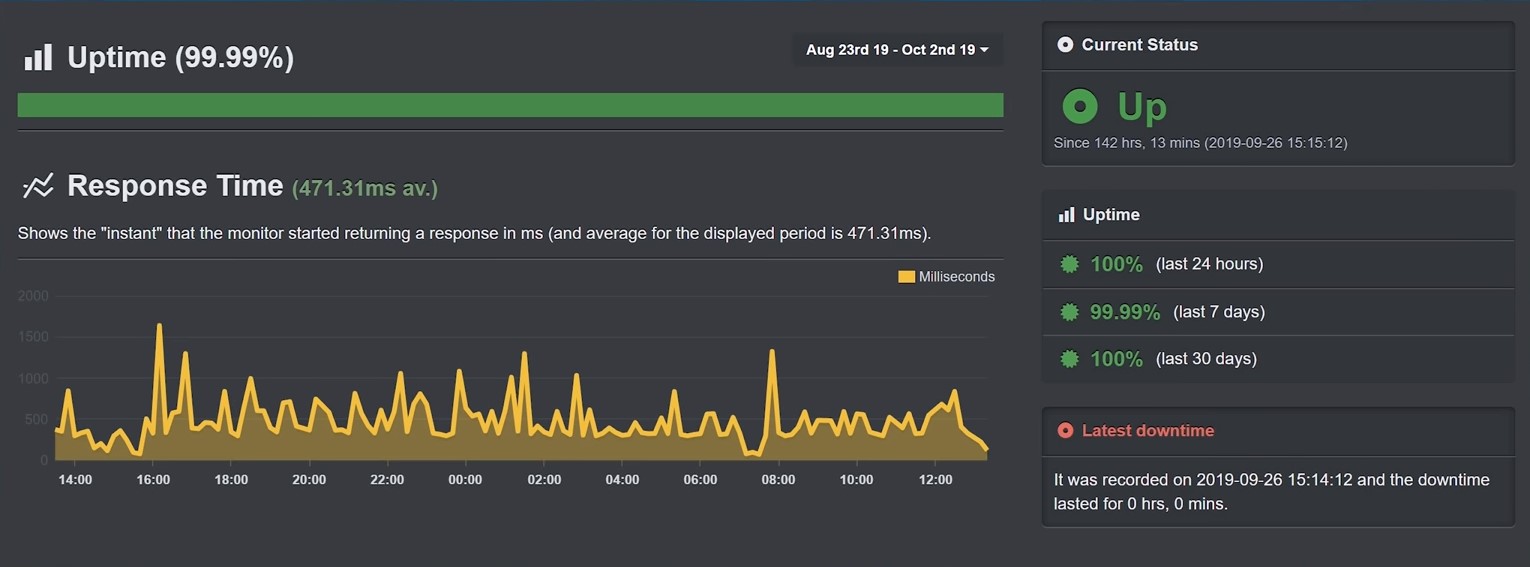This screenshot has width=1530, height=567.
Task: Click green badge icon next to last 24 hours
Action: point(1070,264)
